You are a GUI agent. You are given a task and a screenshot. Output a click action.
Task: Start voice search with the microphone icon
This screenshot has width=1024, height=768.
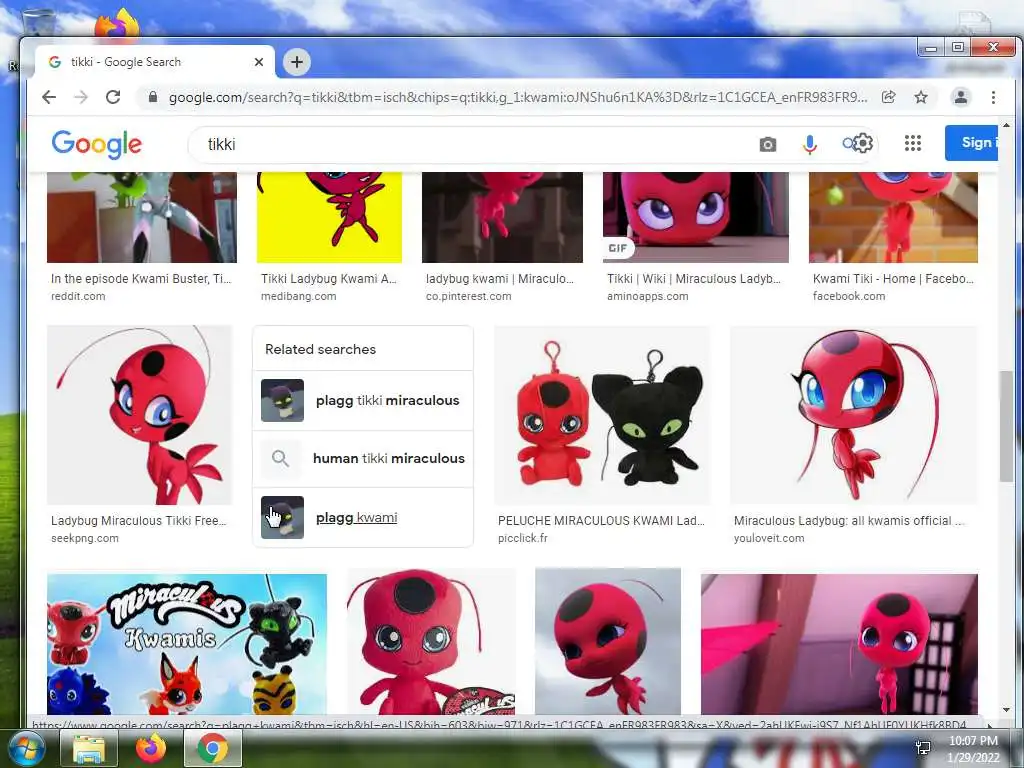810,144
